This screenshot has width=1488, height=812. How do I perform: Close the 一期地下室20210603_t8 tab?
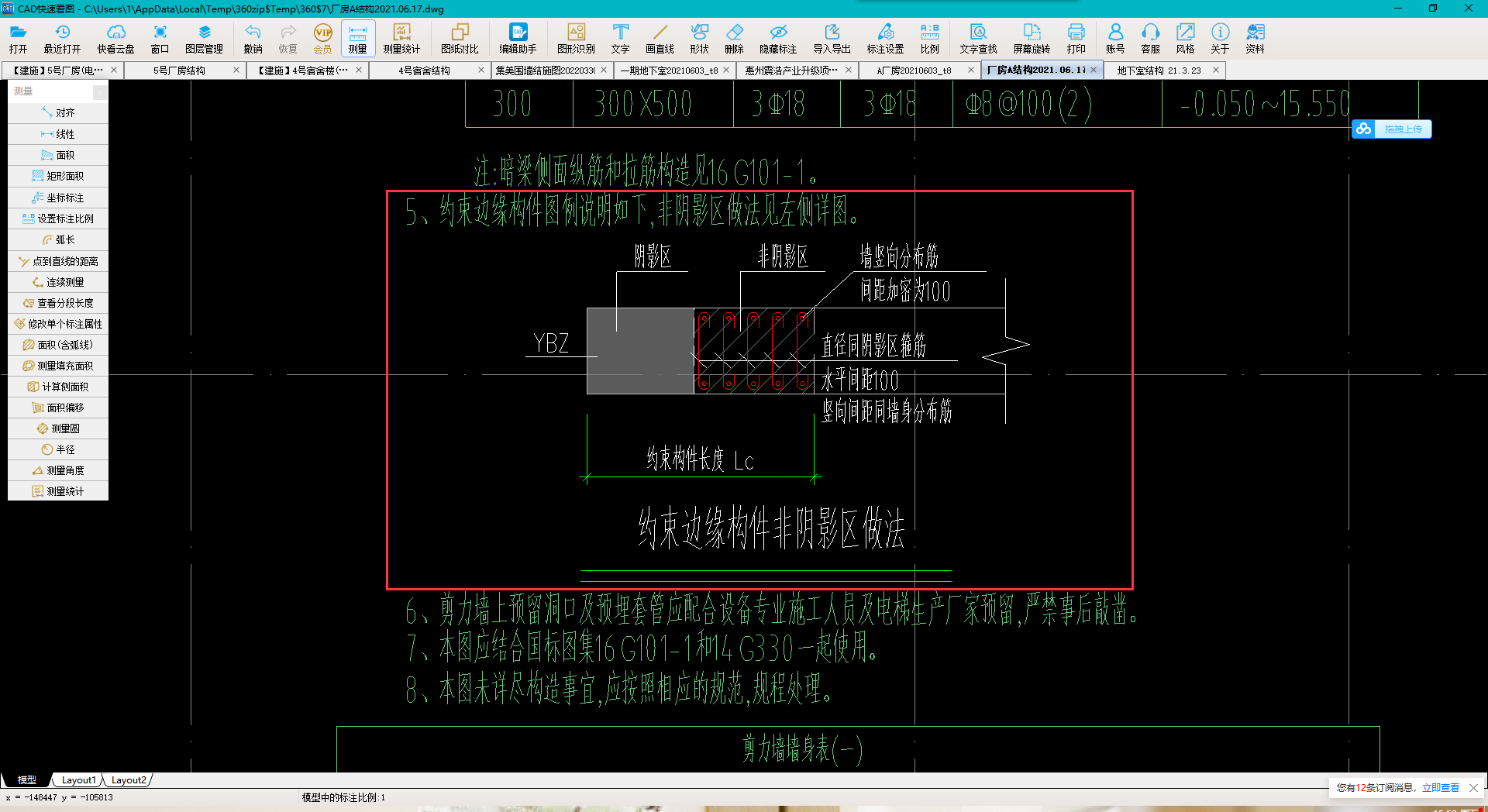tap(726, 70)
